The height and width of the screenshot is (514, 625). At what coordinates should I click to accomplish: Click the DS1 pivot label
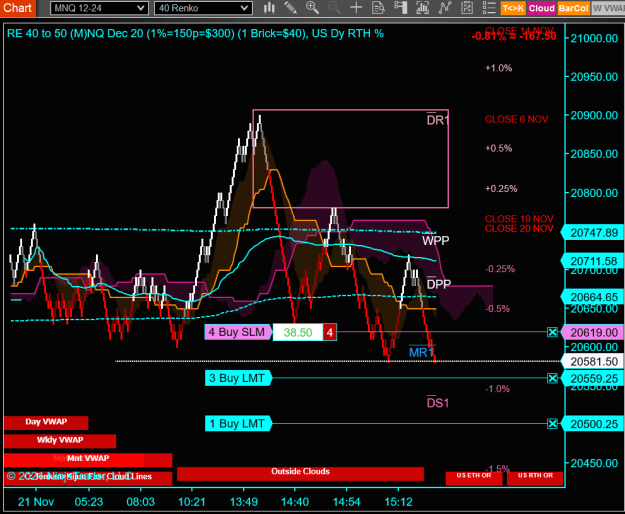(x=438, y=402)
